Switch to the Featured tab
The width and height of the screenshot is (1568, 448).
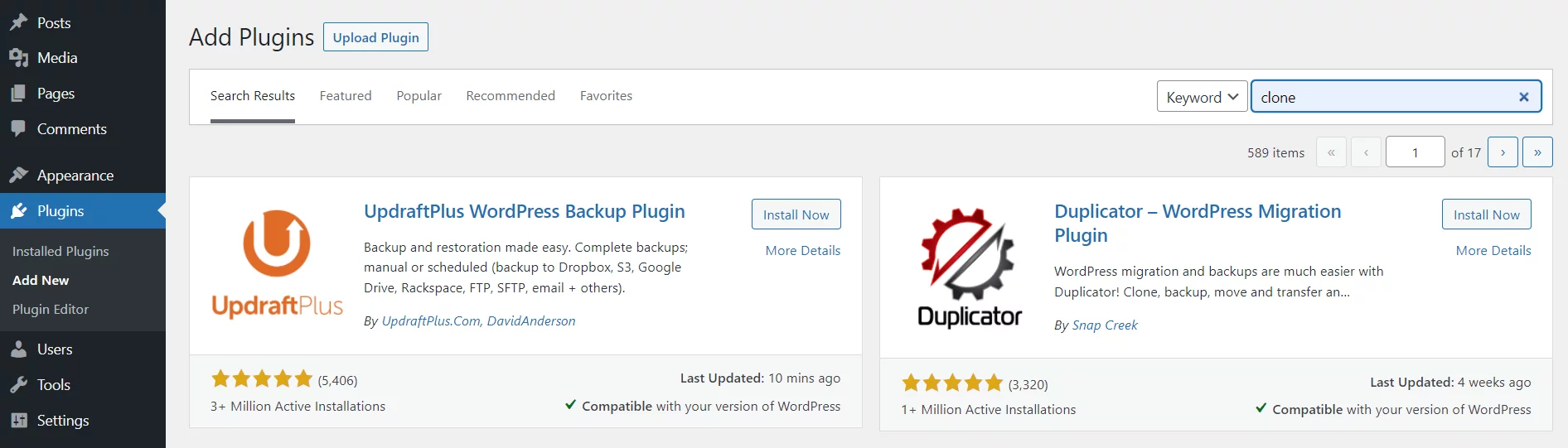(x=346, y=95)
